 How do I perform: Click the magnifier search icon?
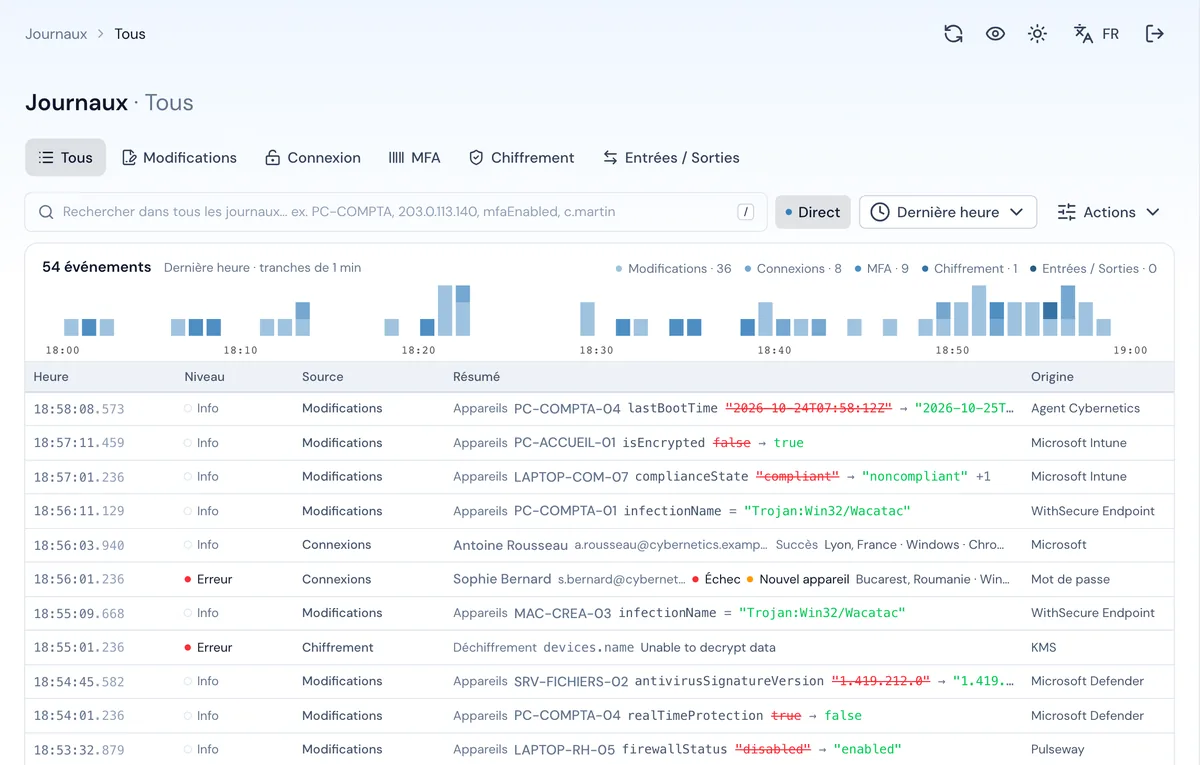[46, 212]
